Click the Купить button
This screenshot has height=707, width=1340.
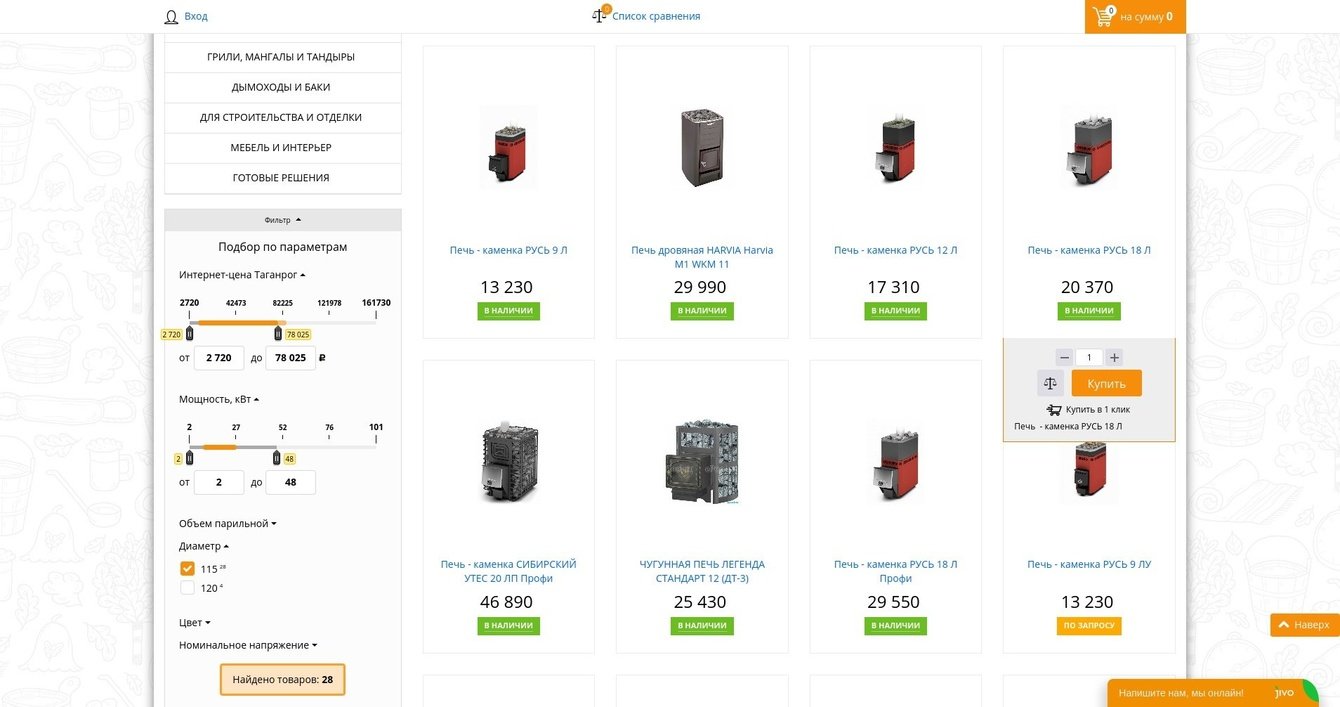pyautogui.click(x=1107, y=383)
